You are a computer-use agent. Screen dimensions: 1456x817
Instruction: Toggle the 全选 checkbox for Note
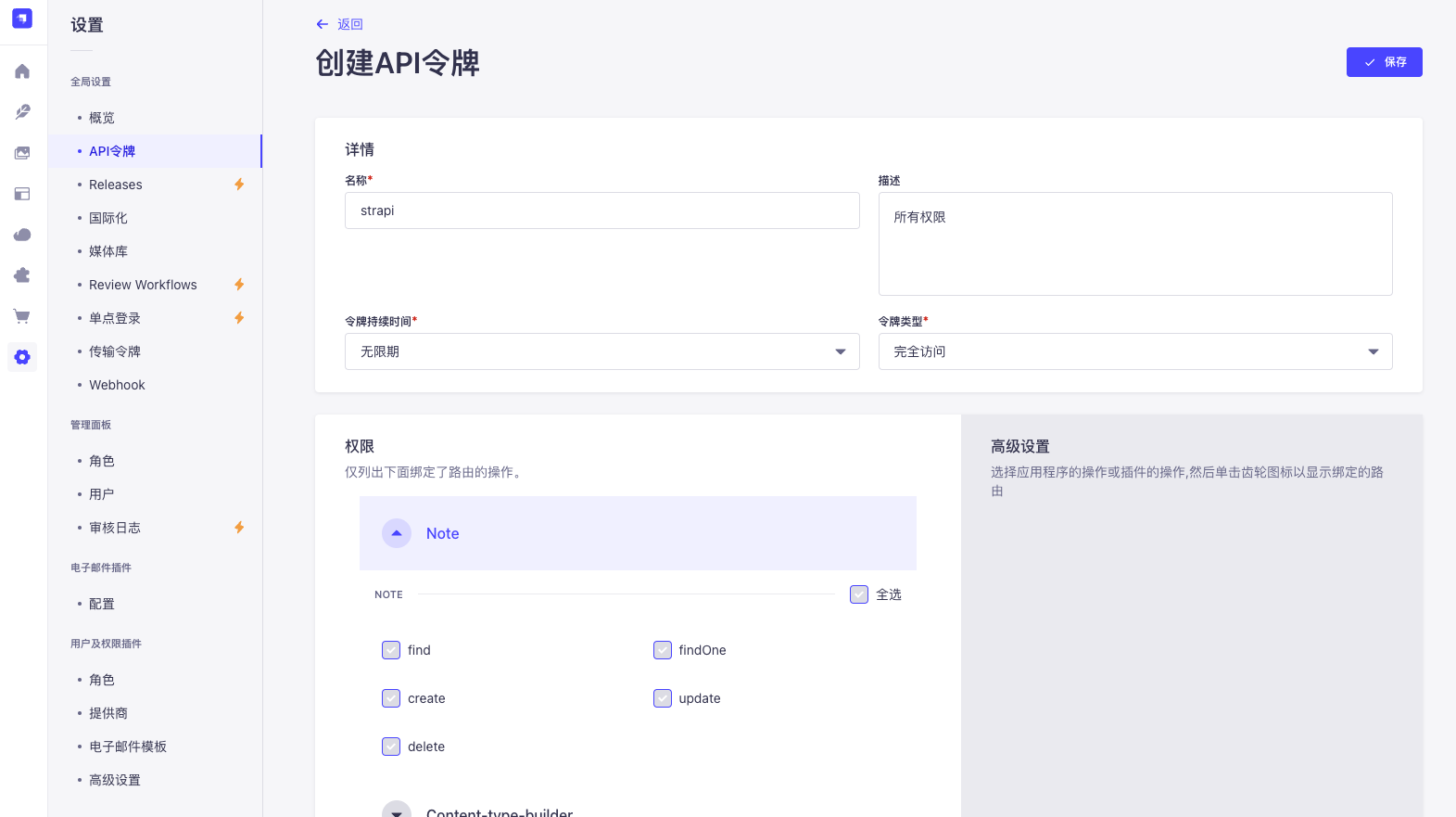tap(859, 594)
